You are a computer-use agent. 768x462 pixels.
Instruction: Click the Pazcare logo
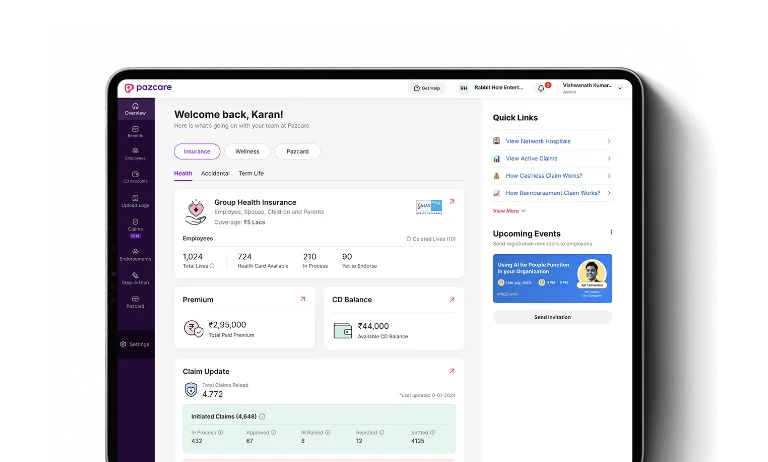tap(148, 88)
